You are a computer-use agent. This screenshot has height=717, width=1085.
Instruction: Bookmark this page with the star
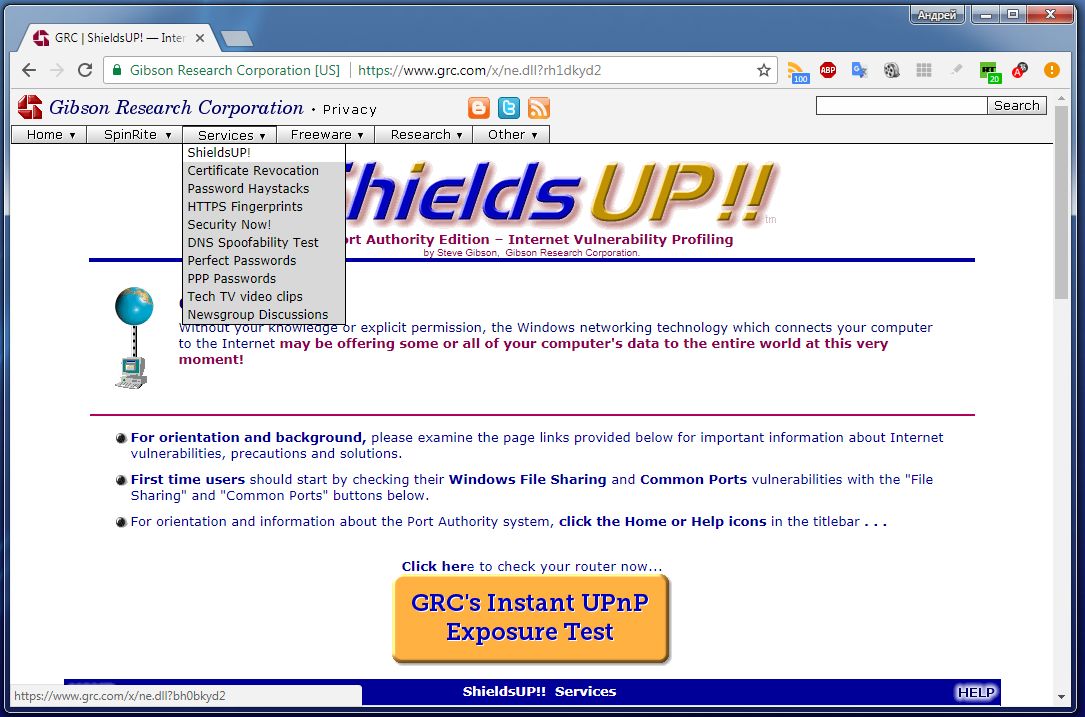[764, 70]
